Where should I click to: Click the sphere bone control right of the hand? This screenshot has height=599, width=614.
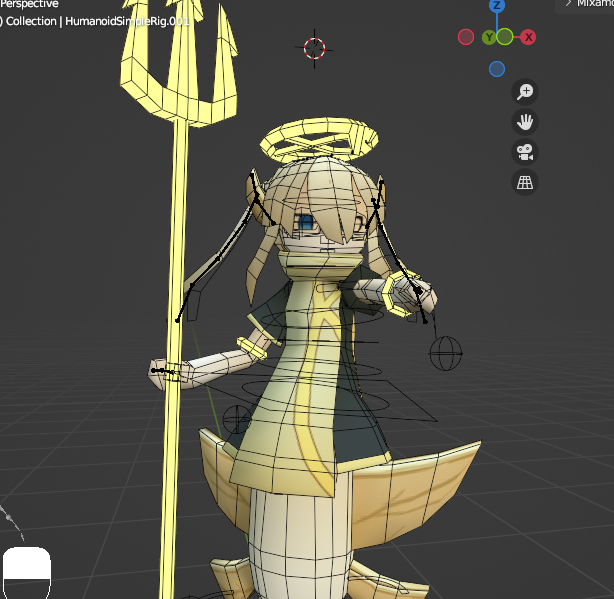[x=446, y=353]
